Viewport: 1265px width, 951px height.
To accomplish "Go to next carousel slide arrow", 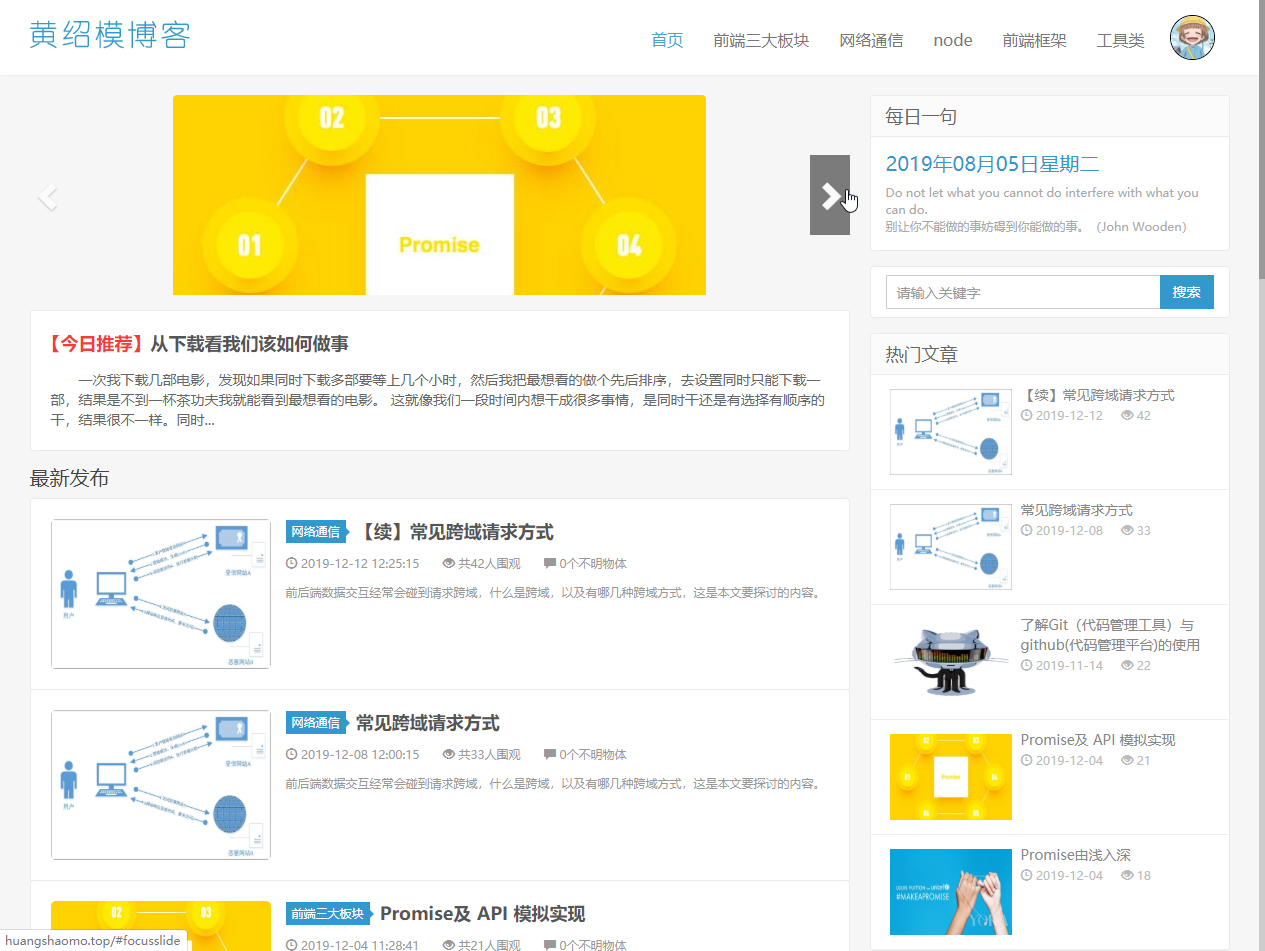I will pos(830,195).
